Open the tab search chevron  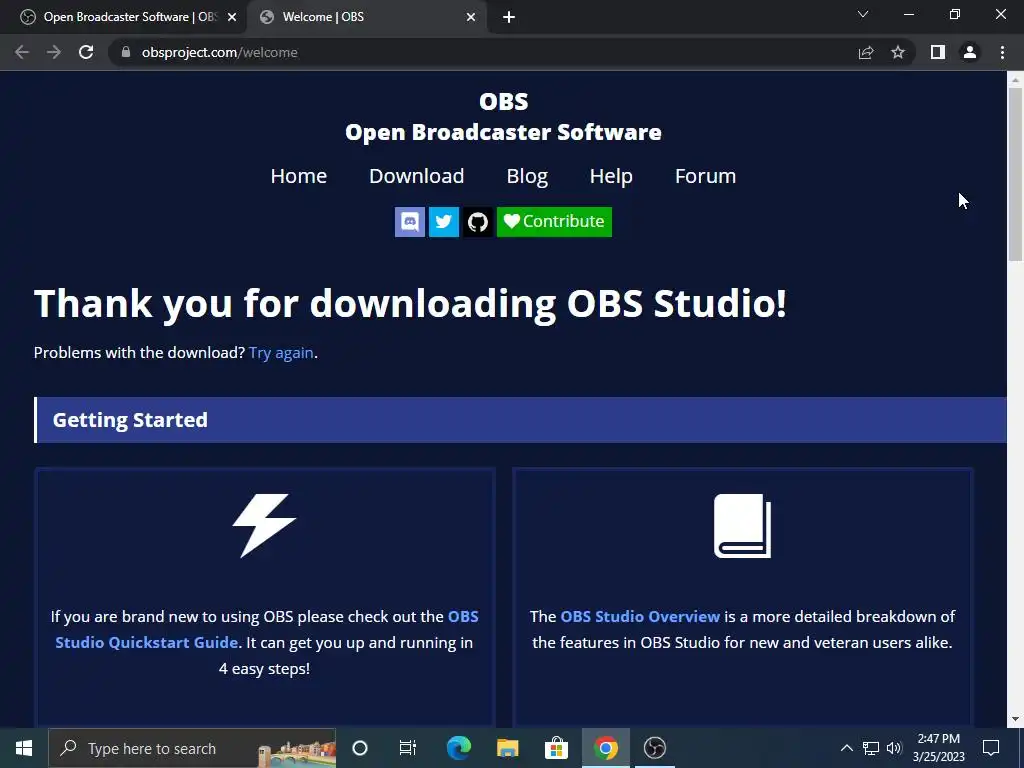(863, 14)
